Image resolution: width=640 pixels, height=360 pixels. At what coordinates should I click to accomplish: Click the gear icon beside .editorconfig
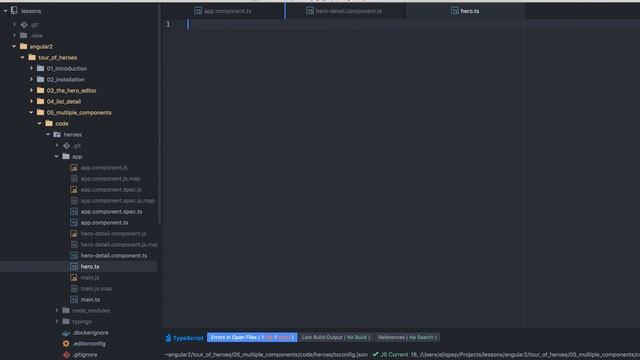(66, 344)
